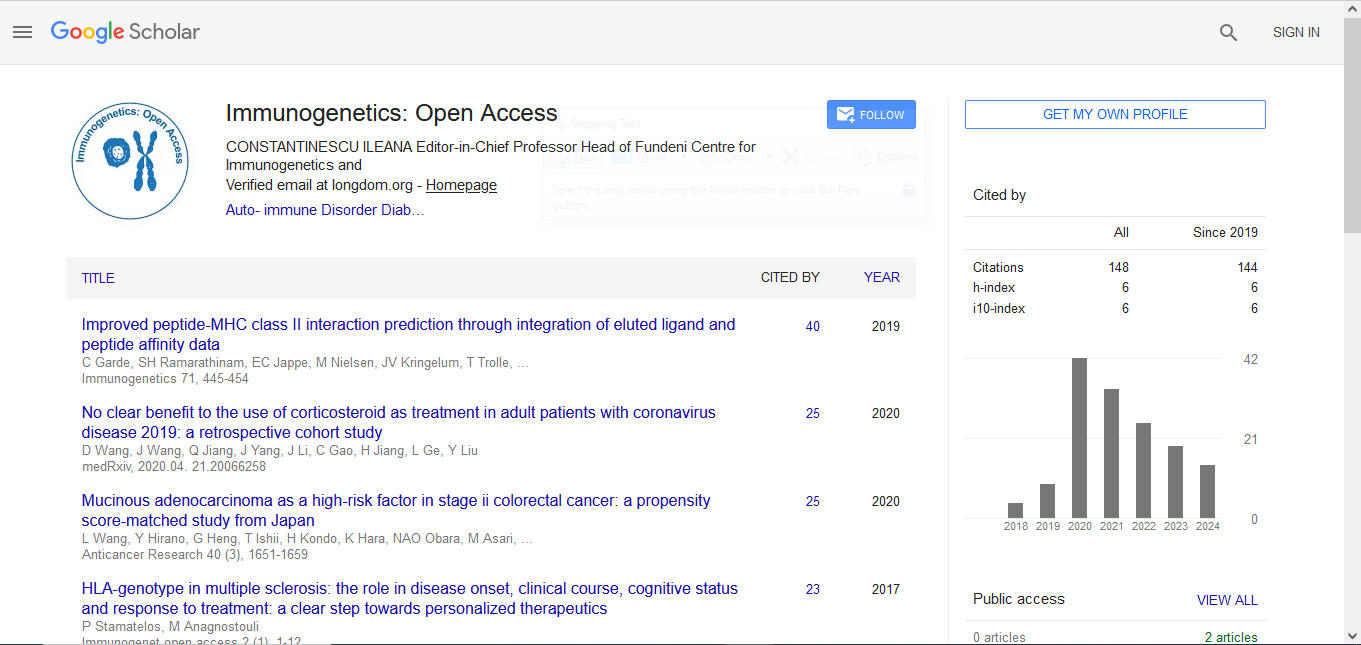Sort publications by Title column
Viewport: 1361px width, 645px height.
pos(98,278)
